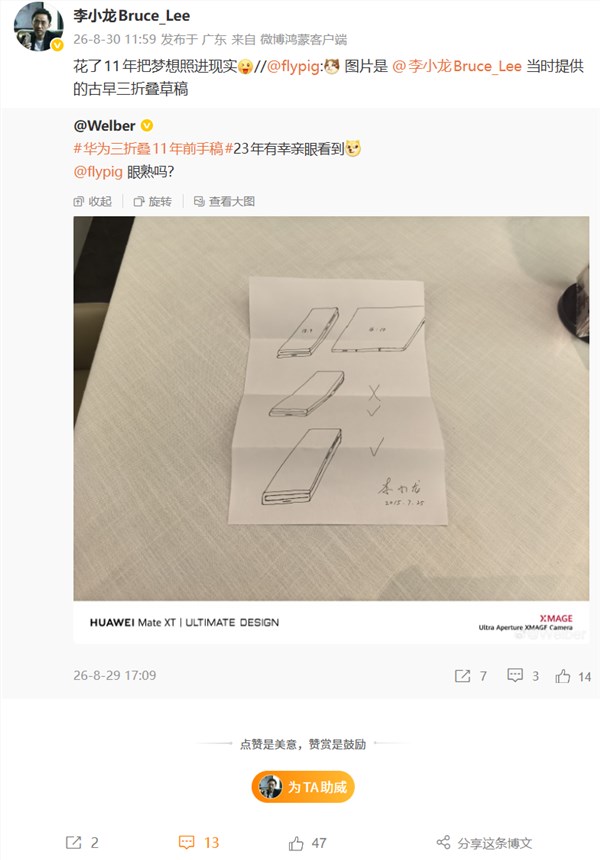Image resolution: width=600 pixels, height=860 pixels.
Task: Click 李小龙Bruce_Lee username heading
Action: [x=132, y=15]
